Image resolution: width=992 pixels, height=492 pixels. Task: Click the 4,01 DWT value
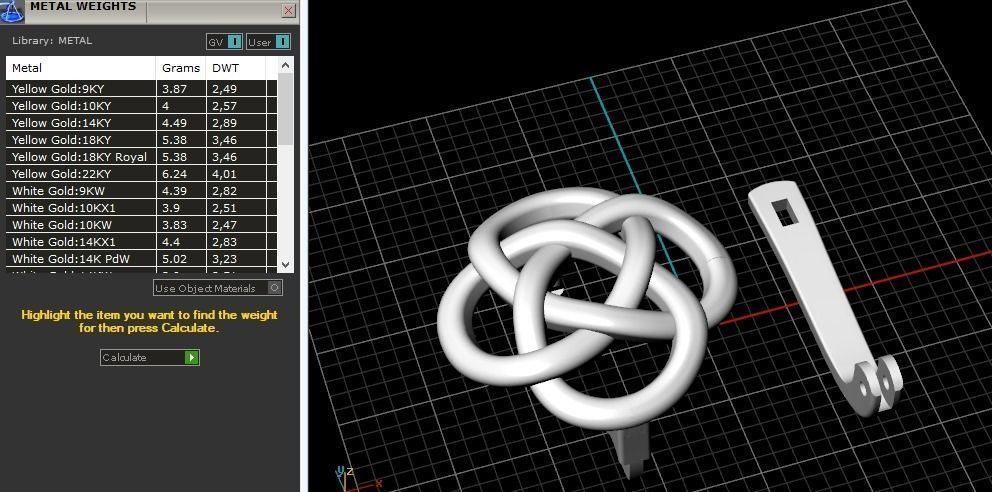click(225, 175)
